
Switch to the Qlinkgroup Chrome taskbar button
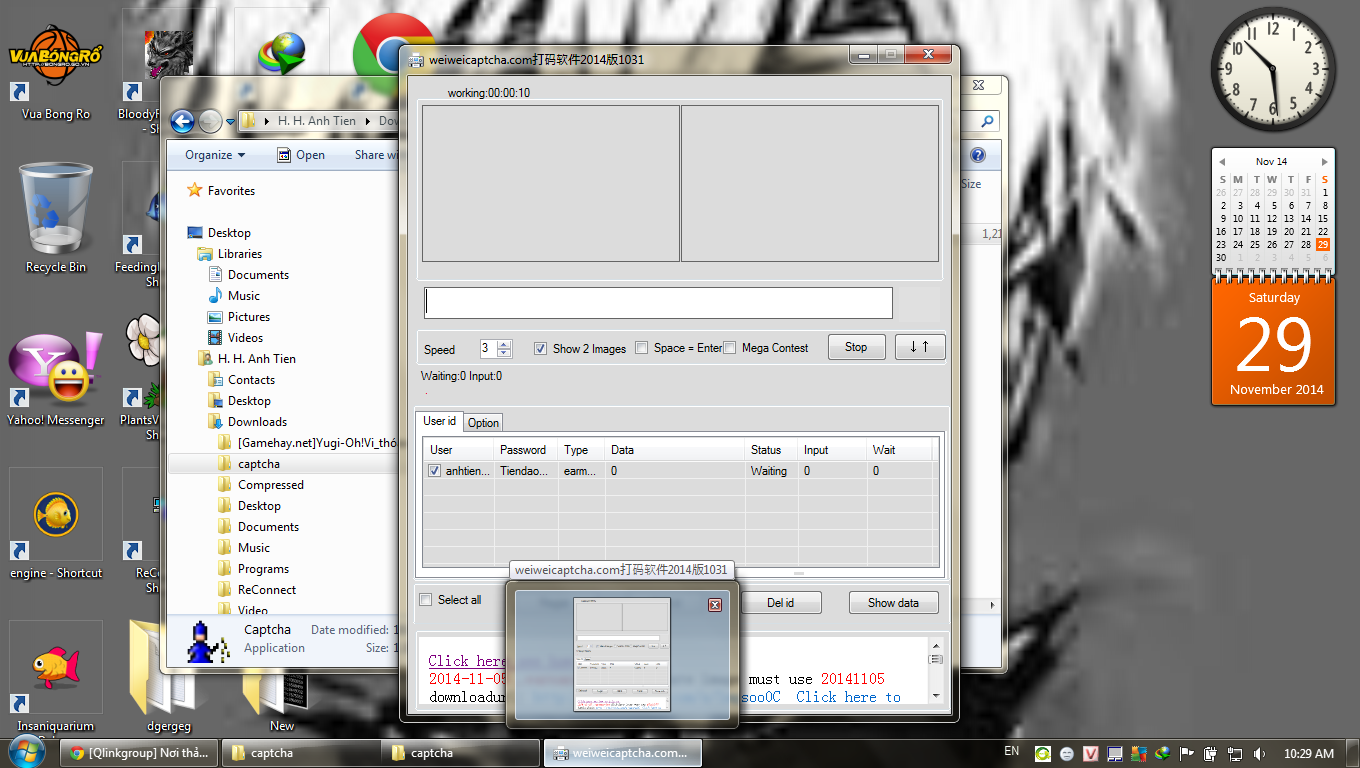(140, 753)
